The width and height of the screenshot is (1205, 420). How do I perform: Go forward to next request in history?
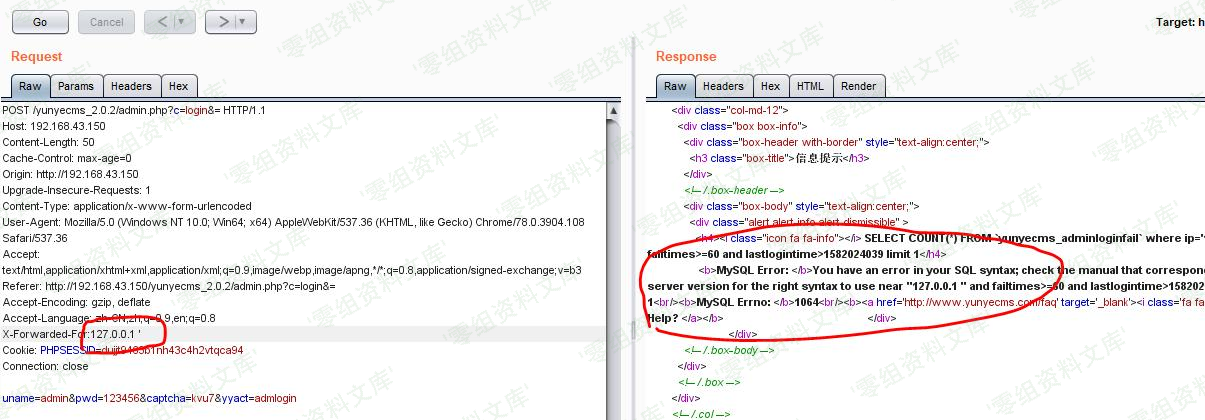224,21
